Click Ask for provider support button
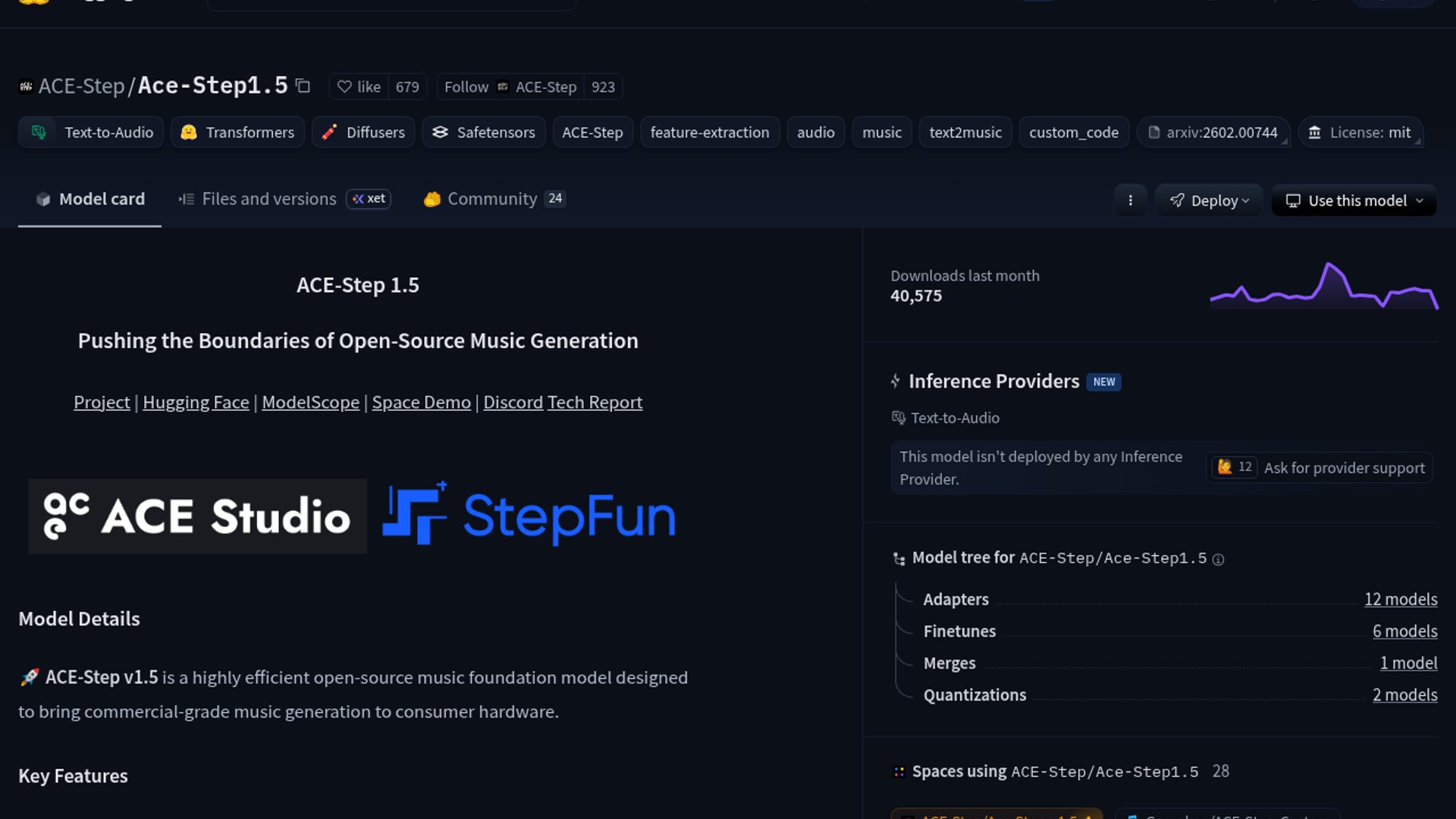The image size is (1456, 819). (x=1344, y=468)
